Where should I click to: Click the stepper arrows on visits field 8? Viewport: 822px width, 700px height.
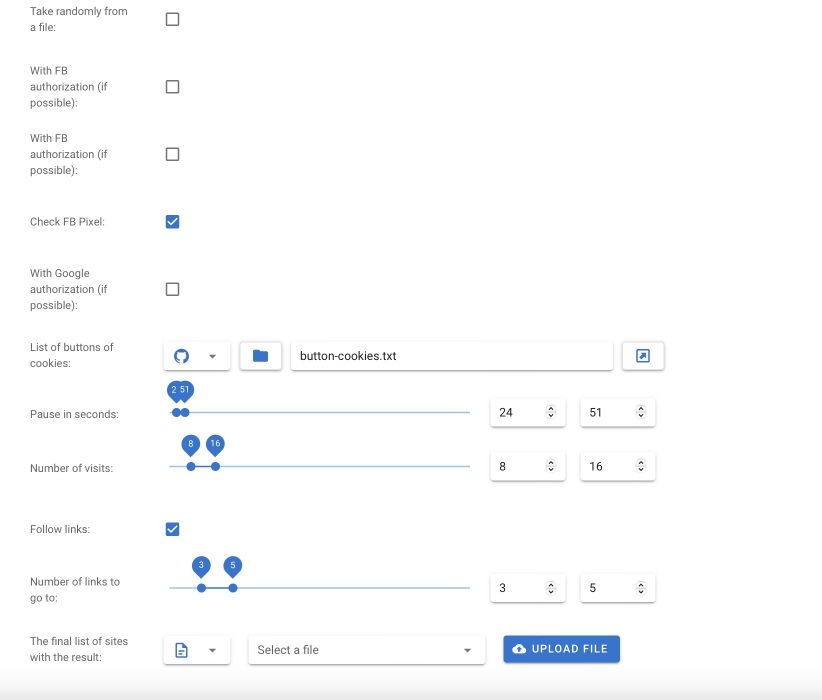550,466
